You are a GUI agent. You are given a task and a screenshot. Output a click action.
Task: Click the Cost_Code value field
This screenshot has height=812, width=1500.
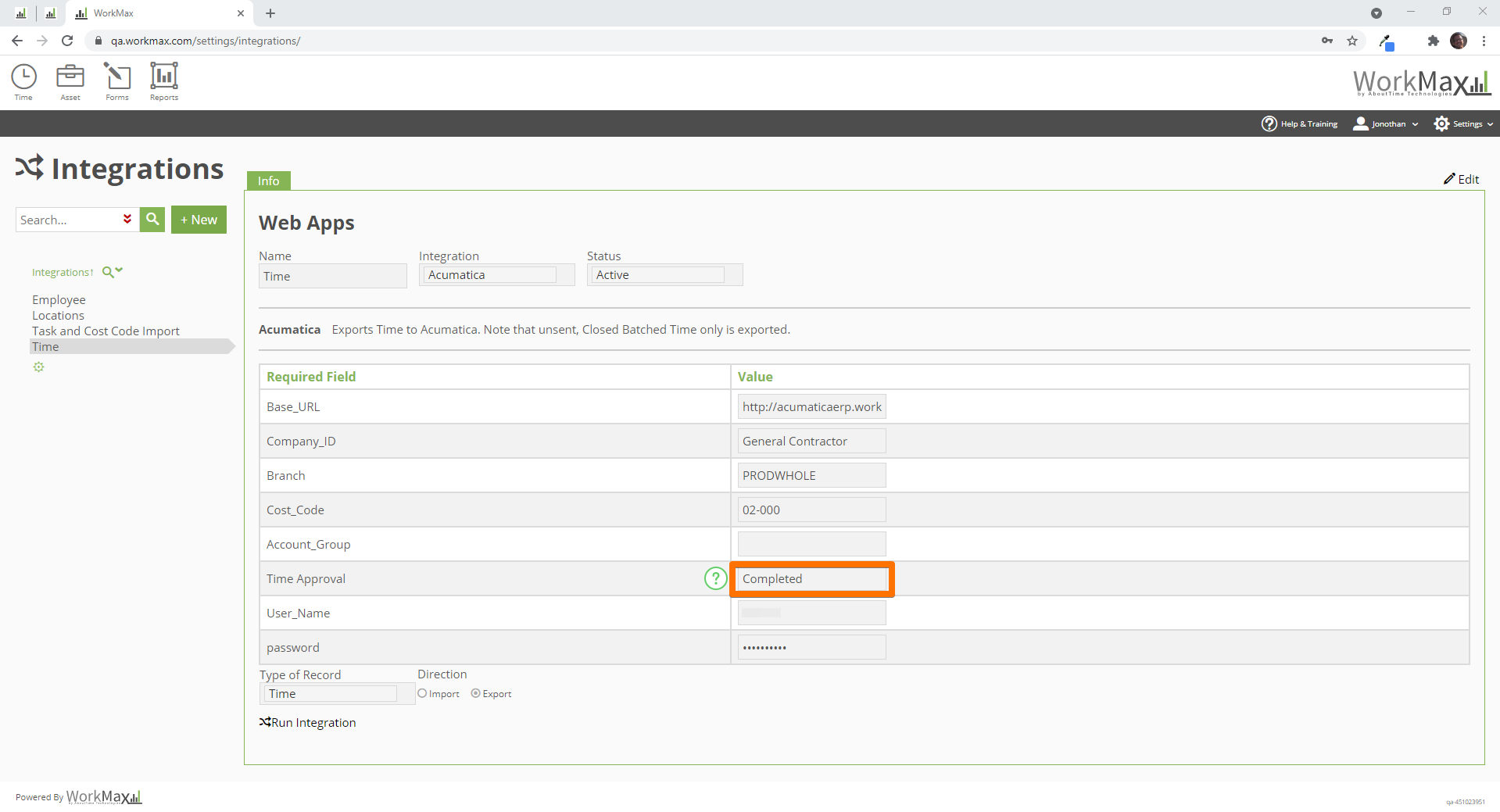(811, 510)
